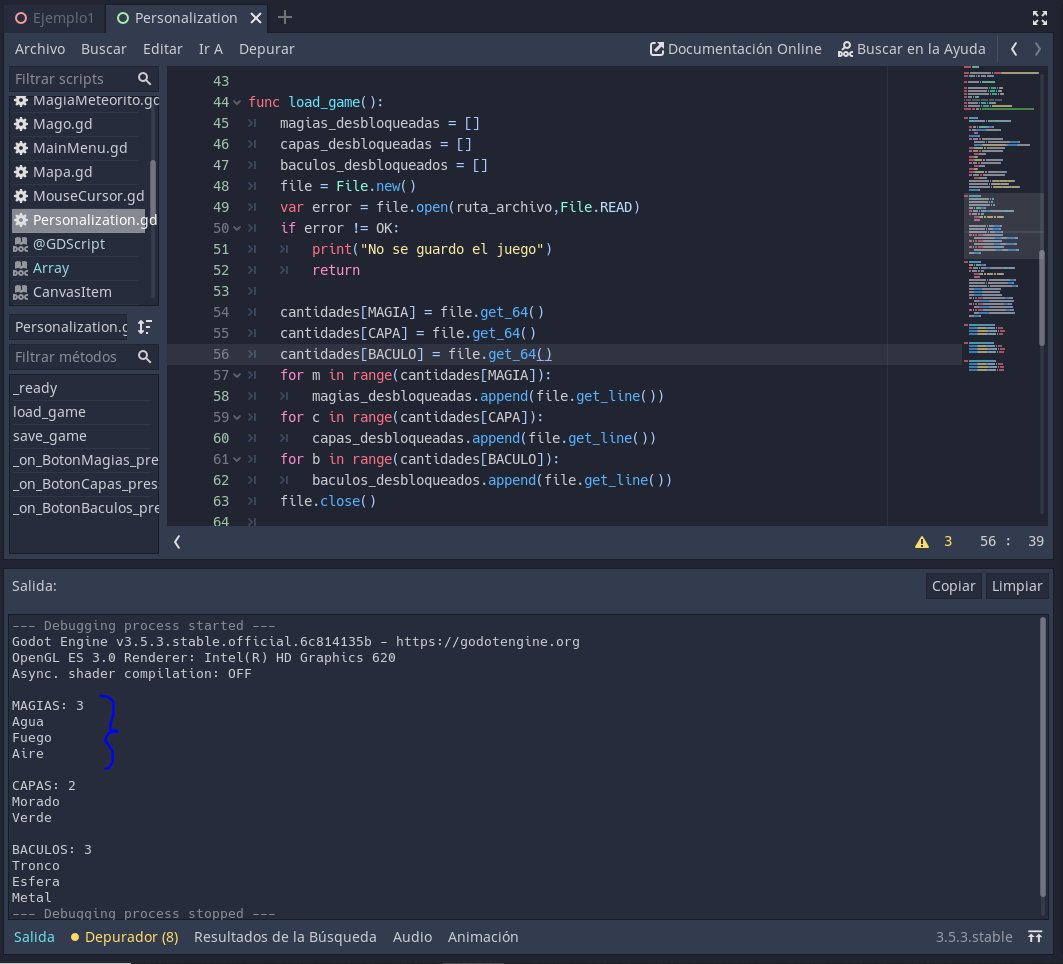Open the Ir A menu

pos(210,49)
